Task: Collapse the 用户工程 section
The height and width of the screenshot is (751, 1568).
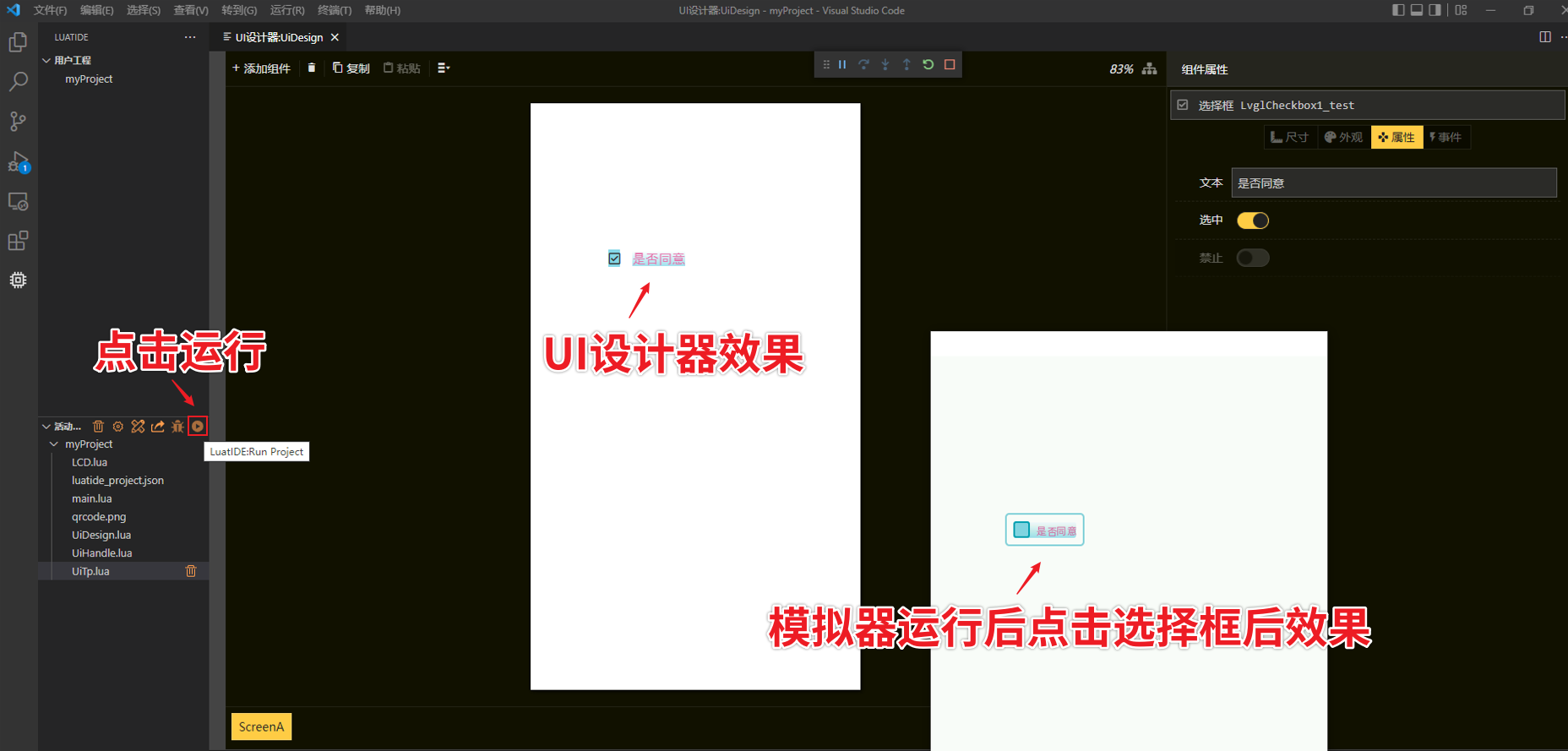Action: [x=46, y=61]
